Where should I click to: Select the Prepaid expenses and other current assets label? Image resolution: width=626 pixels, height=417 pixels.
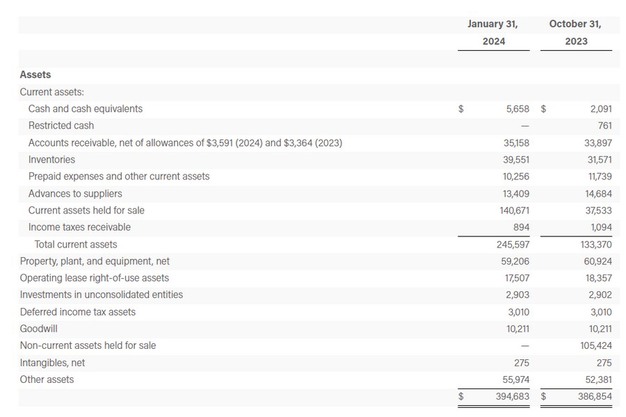click(x=119, y=176)
